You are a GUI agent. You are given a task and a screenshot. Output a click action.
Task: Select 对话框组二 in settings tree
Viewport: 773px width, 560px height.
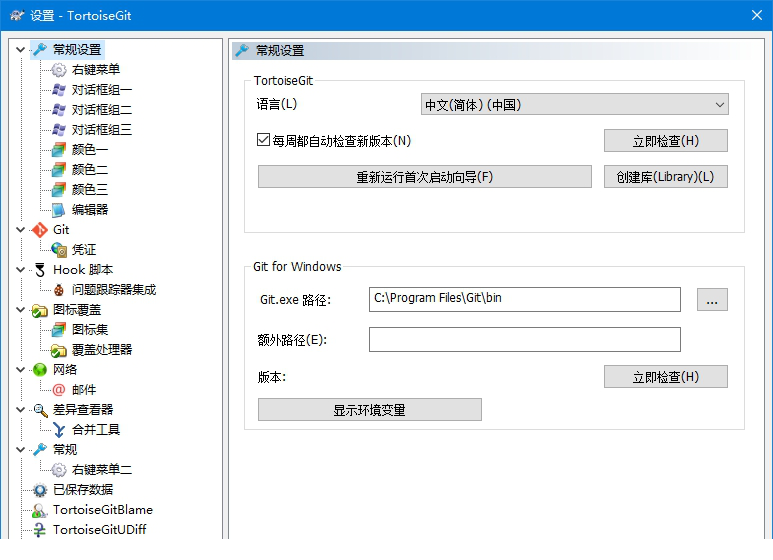point(102,109)
